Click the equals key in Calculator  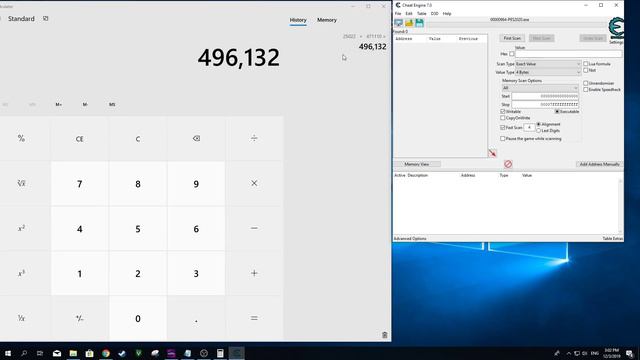(x=254, y=318)
